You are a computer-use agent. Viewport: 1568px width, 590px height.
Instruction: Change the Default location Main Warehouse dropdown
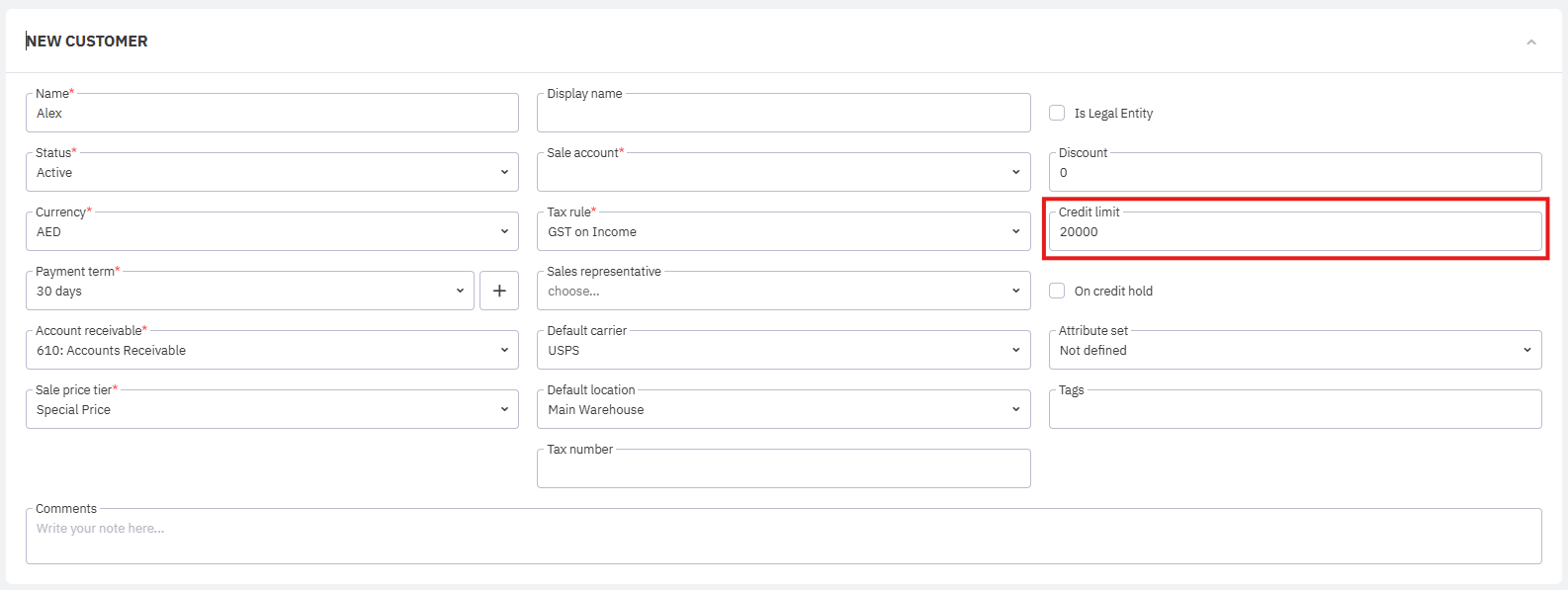pyautogui.click(x=783, y=410)
